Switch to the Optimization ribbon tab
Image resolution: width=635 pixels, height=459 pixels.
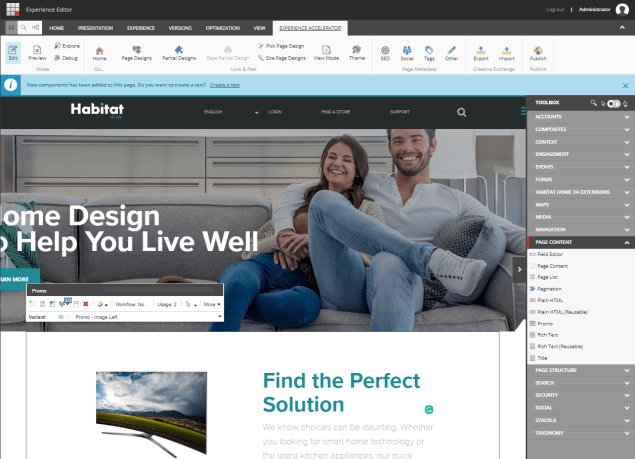[222, 28]
